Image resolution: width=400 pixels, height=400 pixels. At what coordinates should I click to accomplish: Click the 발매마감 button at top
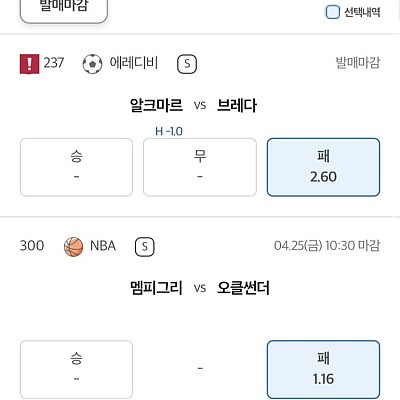(64, 10)
